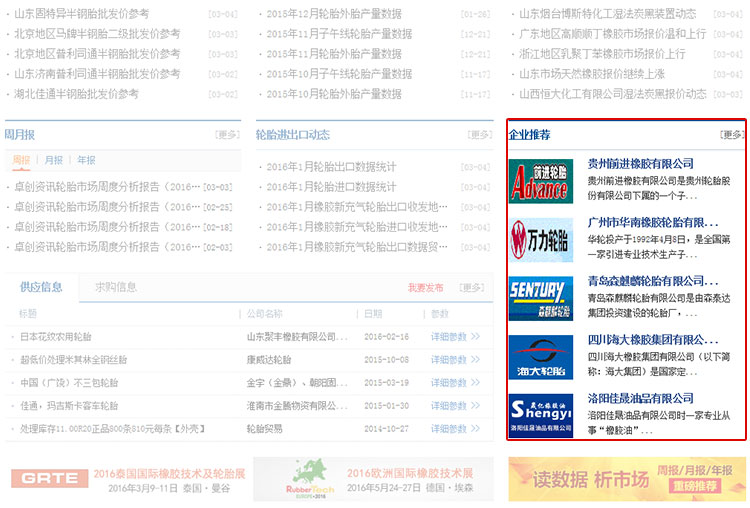Open the 年报 tab
This screenshot has height=508, width=750.
tap(87, 160)
